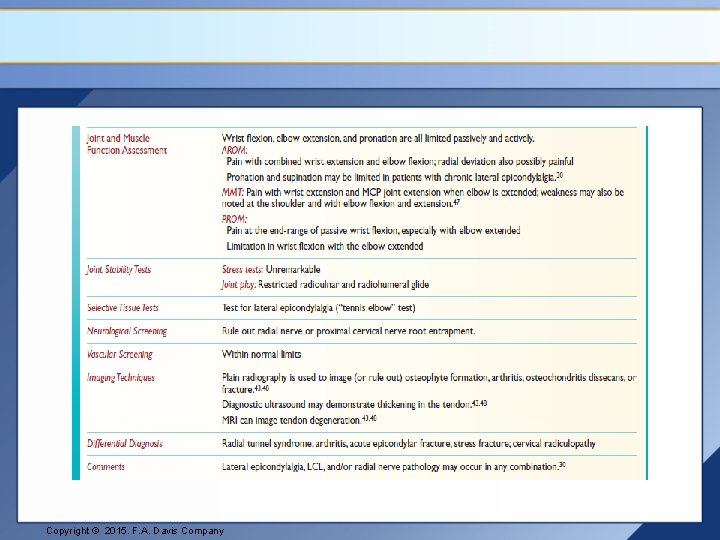The width and height of the screenshot is (720, 540).
Task: Click 'Pain with combined wrist extension' line
Action: pyautogui.click(x=400, y=162)
